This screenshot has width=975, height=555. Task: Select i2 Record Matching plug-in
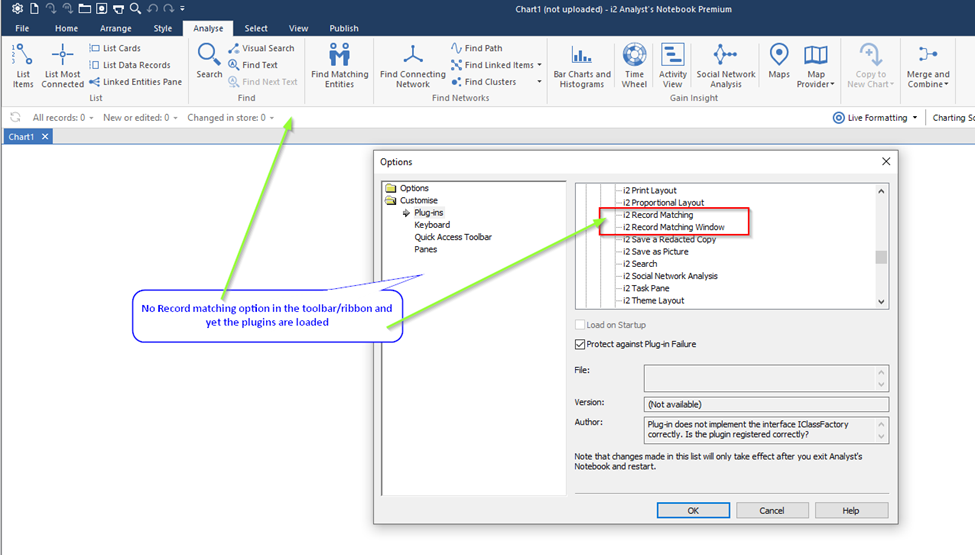[x=658, y=214]
